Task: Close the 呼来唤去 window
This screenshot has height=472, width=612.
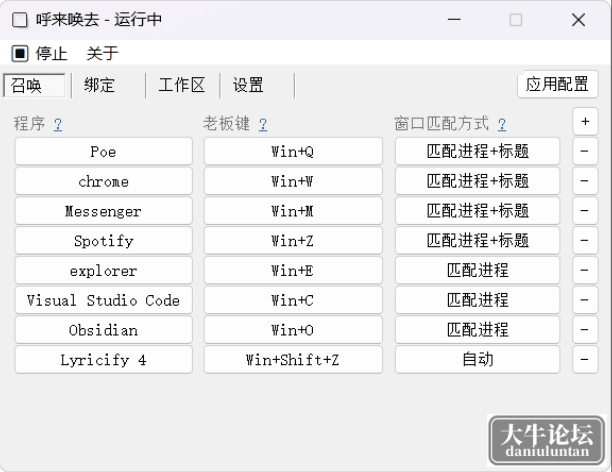Action: click(578, 20)
